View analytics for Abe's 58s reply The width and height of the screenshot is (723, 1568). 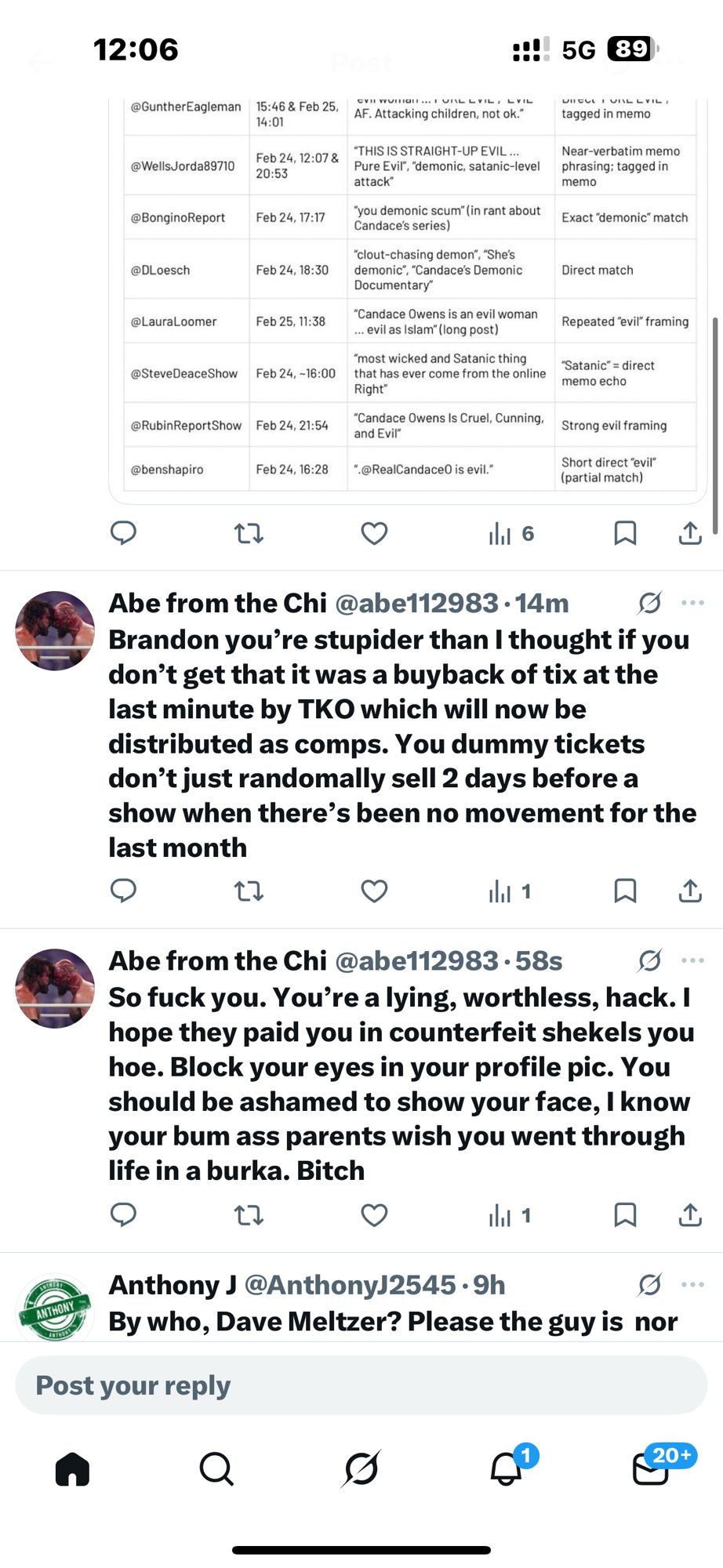(x=510, y=1215)
